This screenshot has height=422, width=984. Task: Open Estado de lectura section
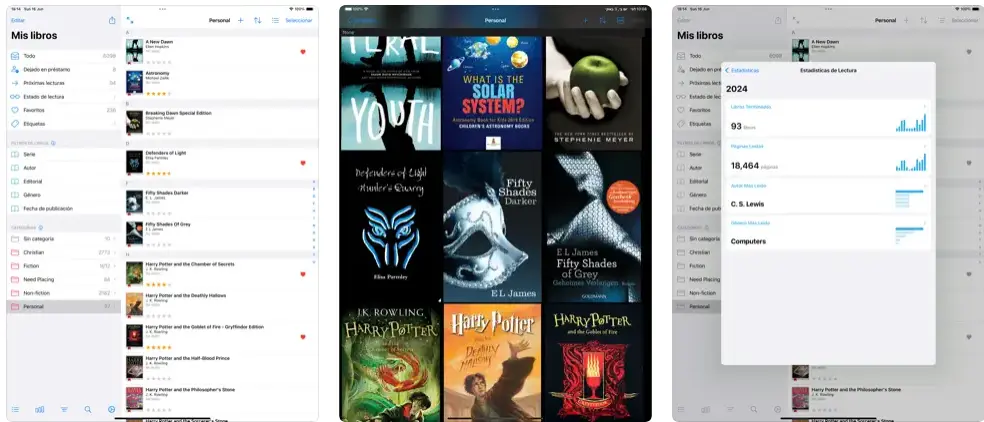pyautogui.click(x=63, y=97)
